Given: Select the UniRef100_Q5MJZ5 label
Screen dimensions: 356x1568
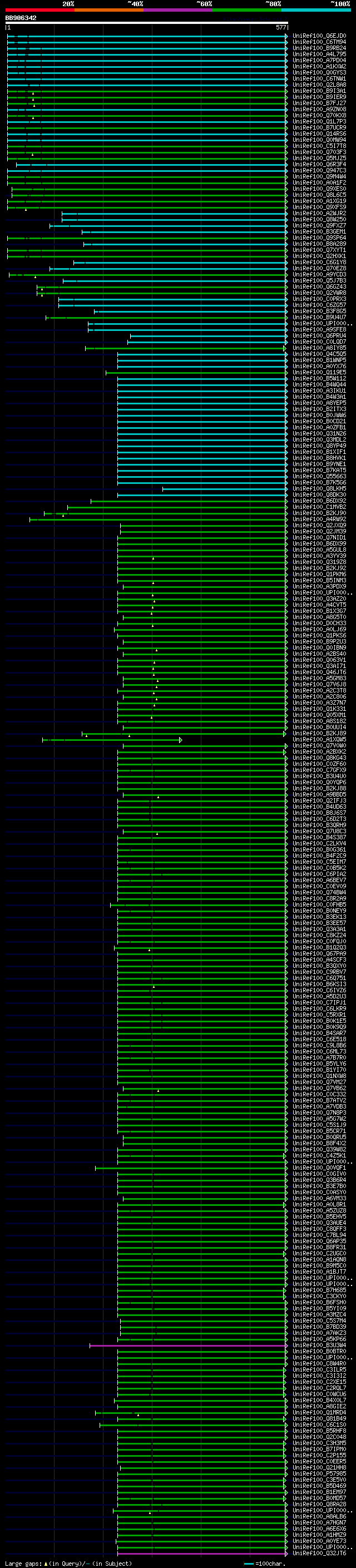Looking at the screenshot, I should point(319,159).
